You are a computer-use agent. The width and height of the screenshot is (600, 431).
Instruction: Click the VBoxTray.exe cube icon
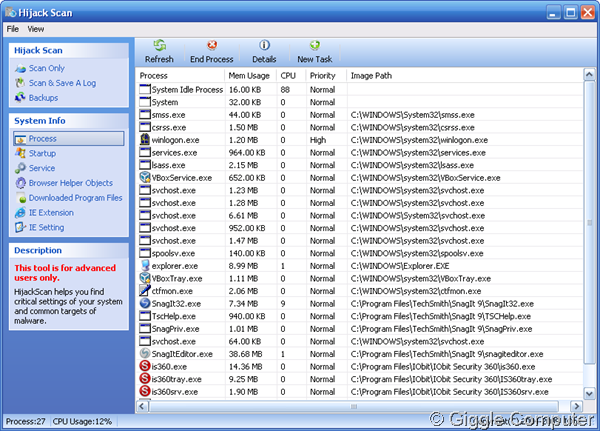pos(145,278)
